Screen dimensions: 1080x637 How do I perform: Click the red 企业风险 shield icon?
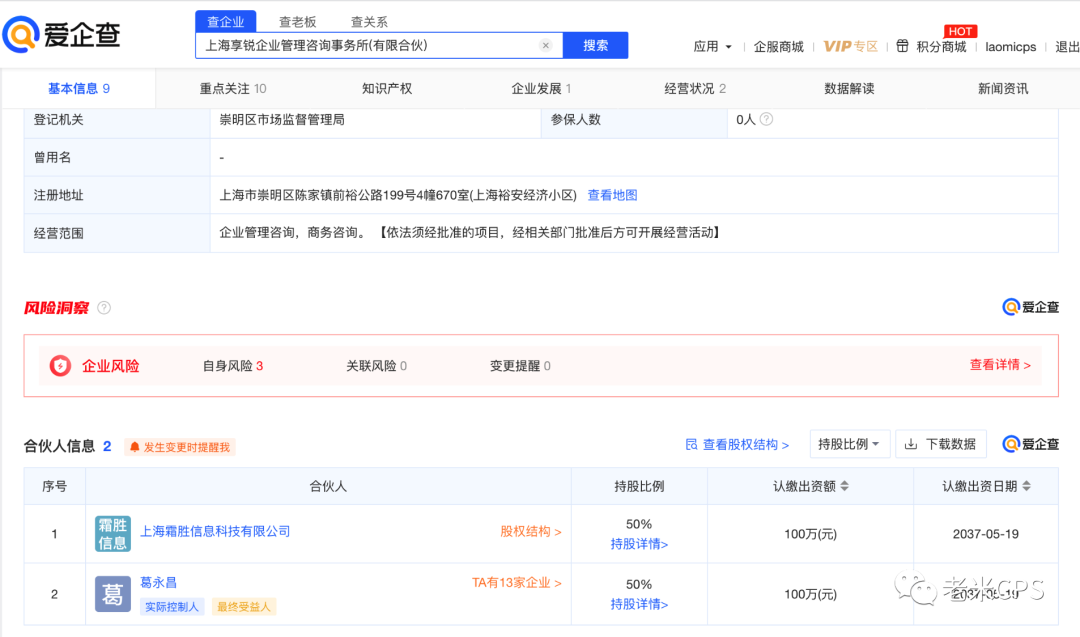[x=60, y=366]
